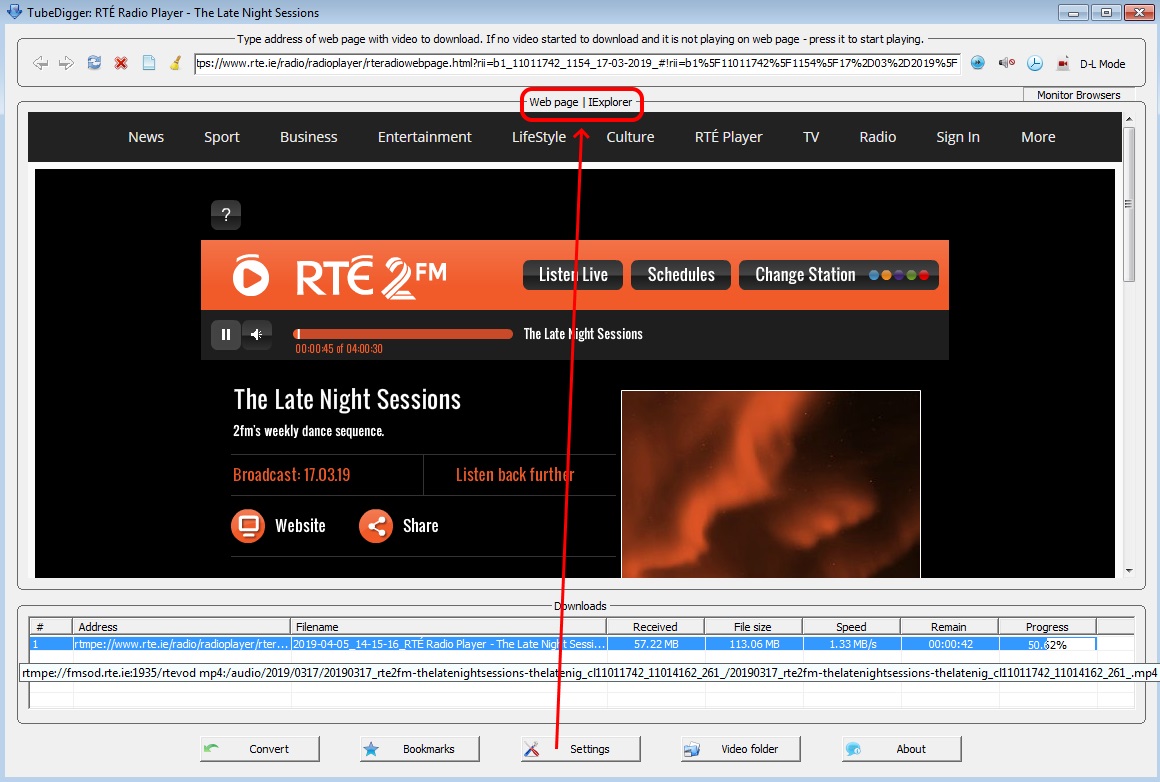Screen dimensions: 1160x782
Task: Click the 50.62% progress bar
Action: (x=1048, y=644)
